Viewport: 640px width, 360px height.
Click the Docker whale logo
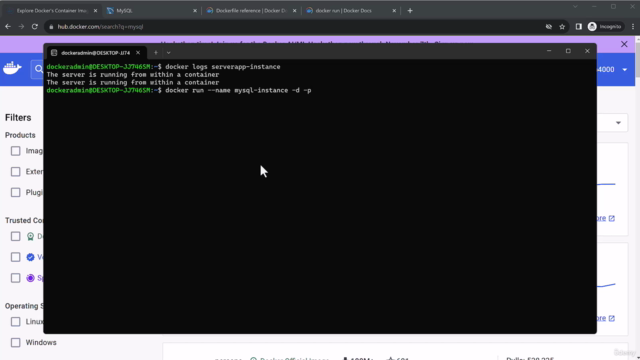point(12,68)
